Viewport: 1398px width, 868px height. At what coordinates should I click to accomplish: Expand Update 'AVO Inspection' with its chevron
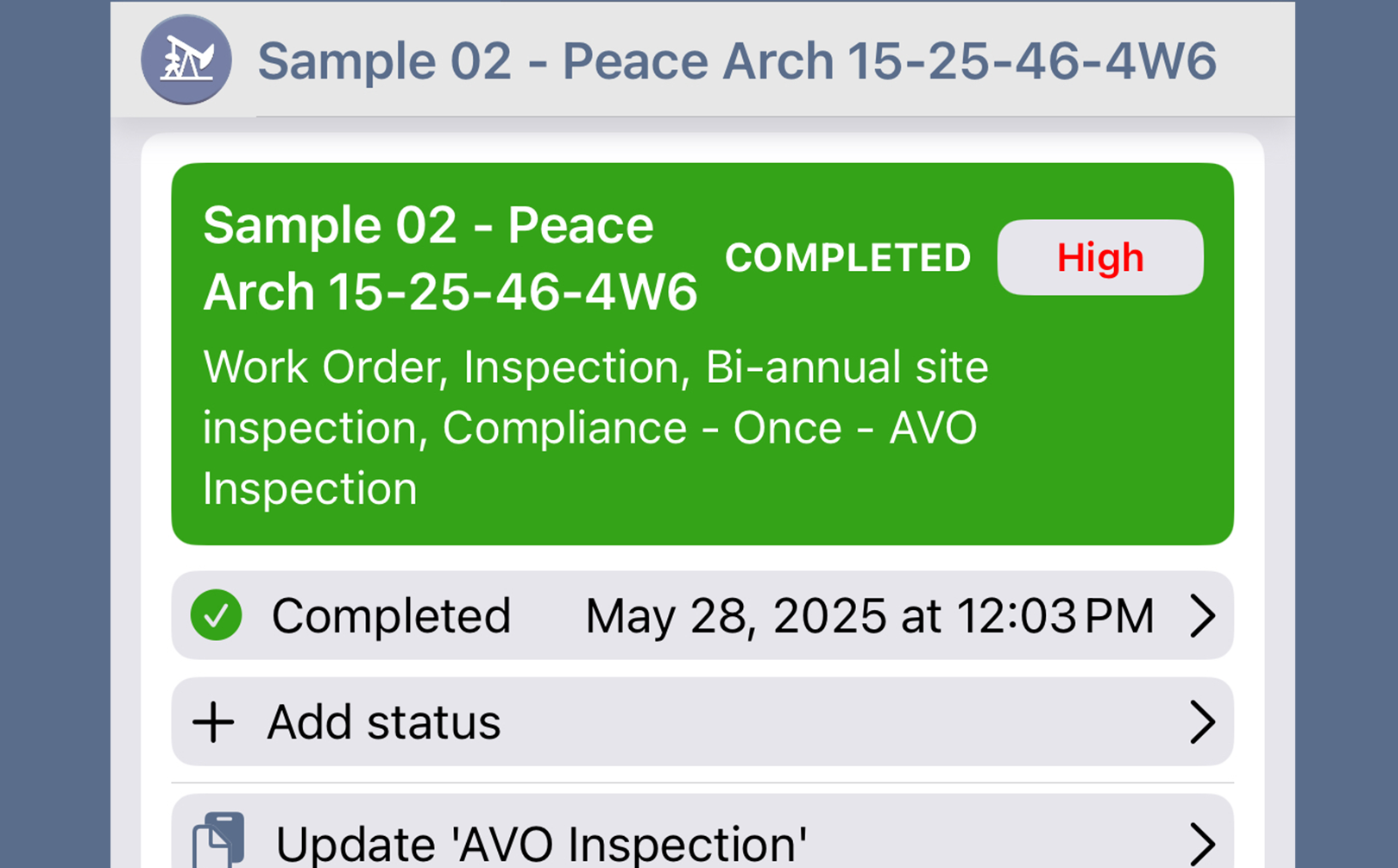(1203, 839)
